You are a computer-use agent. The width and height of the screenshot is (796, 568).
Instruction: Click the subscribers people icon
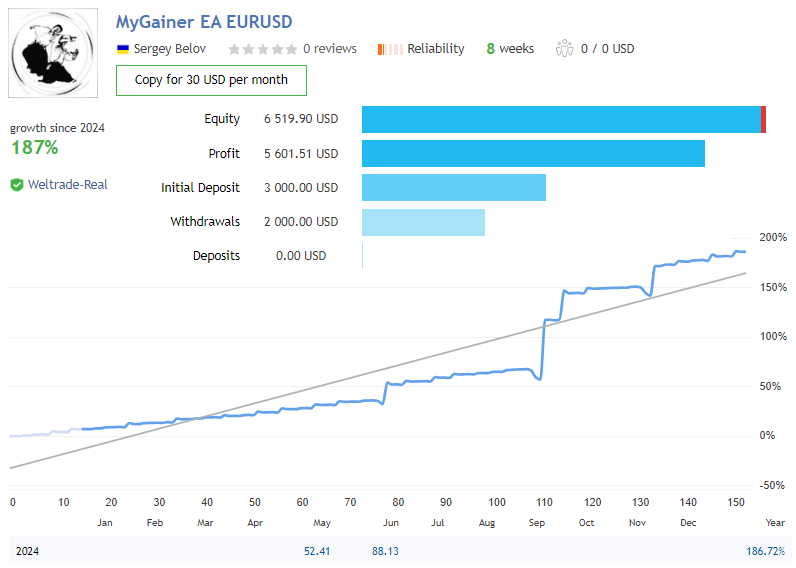(x=564, y=49)
